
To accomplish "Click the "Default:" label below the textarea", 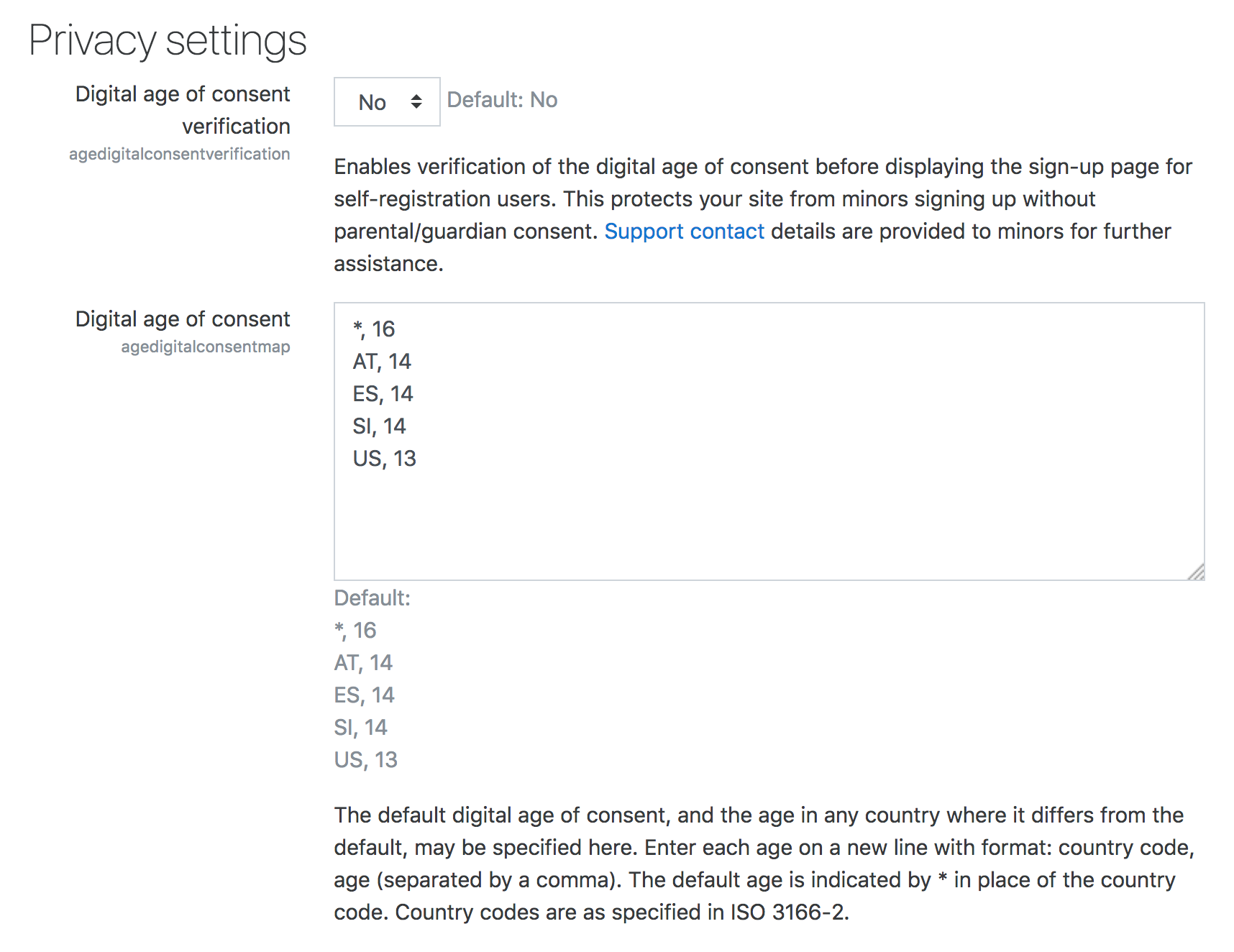I will 372,598.
